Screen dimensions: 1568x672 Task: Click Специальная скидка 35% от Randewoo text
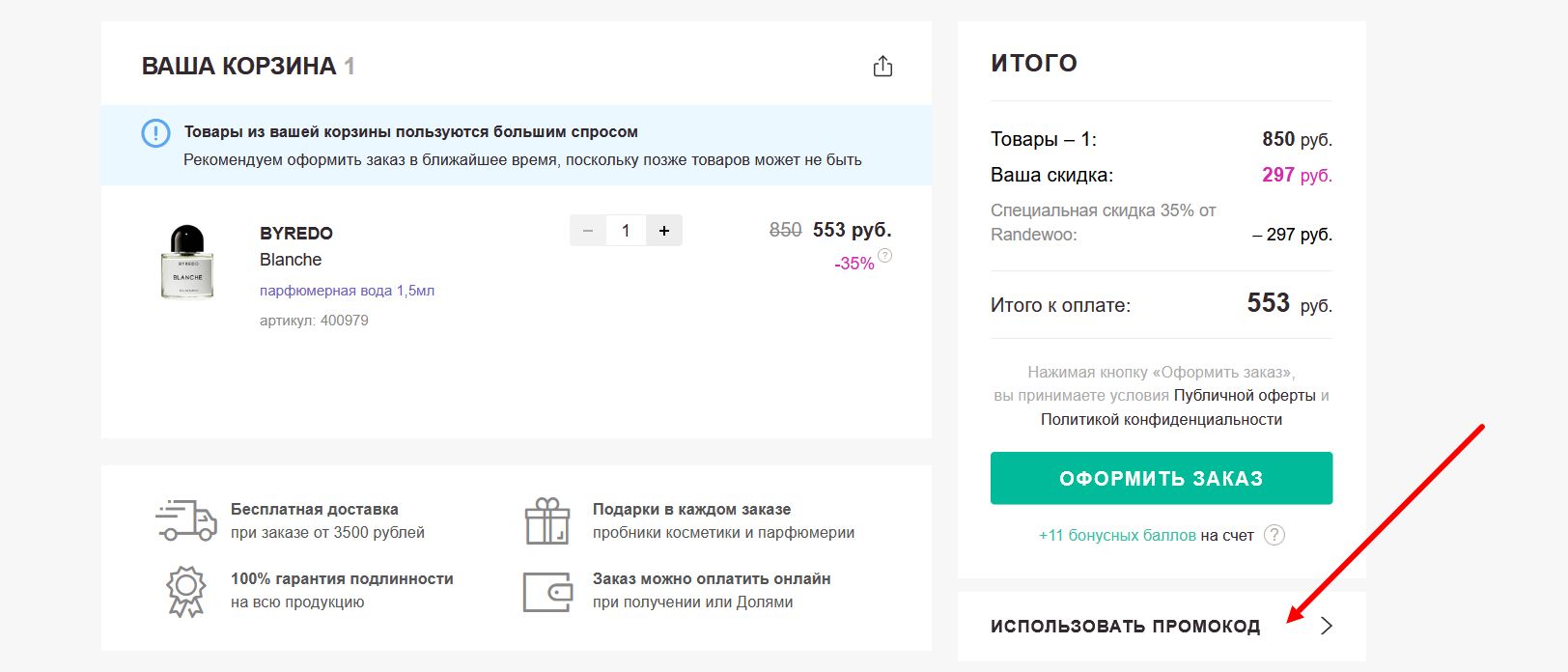[1104, 222]
